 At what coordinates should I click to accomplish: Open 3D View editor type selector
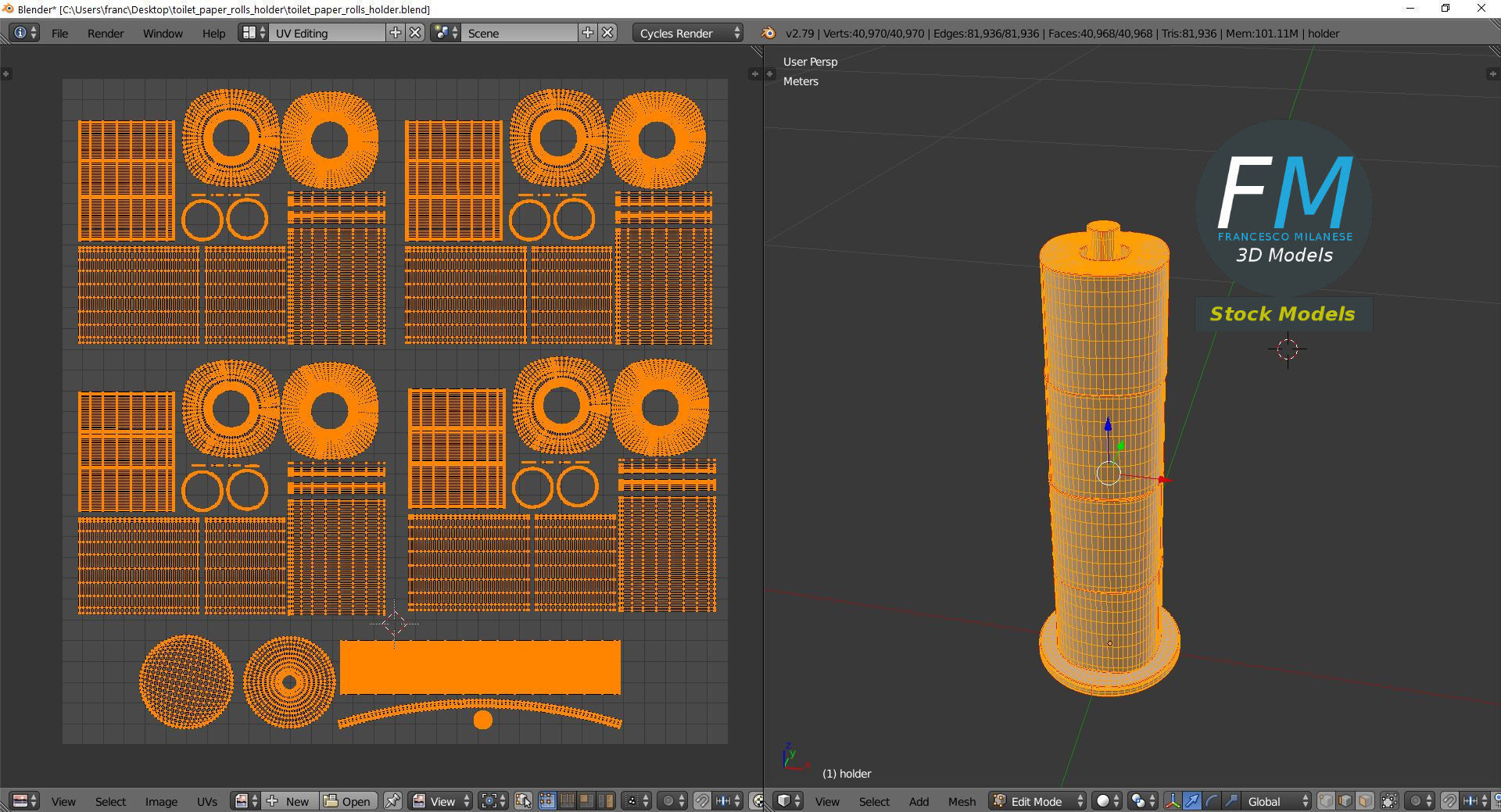tap(788, 801)
